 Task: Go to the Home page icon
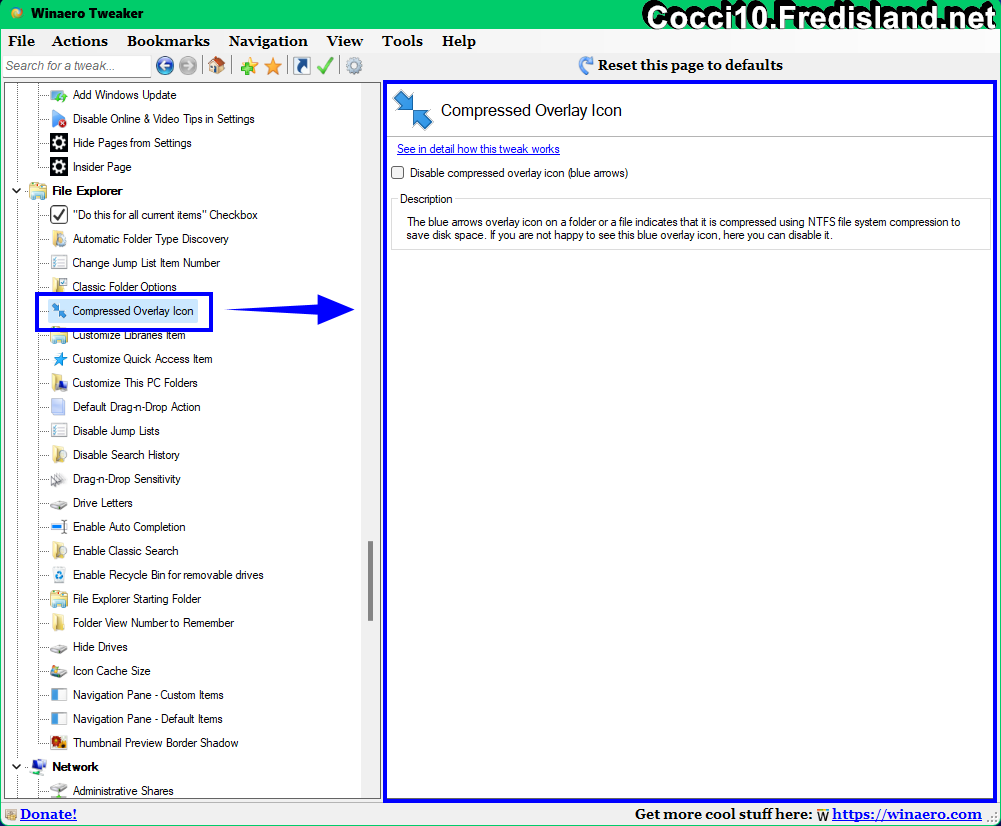click(x=216, y=65)
